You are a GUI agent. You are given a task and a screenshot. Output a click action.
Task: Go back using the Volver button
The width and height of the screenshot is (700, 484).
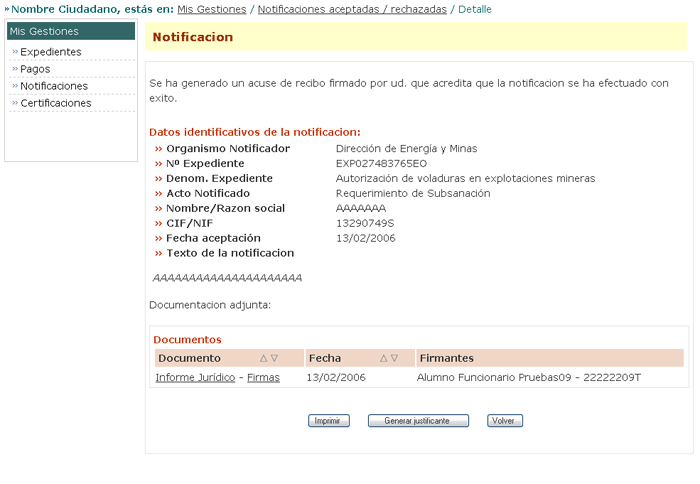(505, 421)
